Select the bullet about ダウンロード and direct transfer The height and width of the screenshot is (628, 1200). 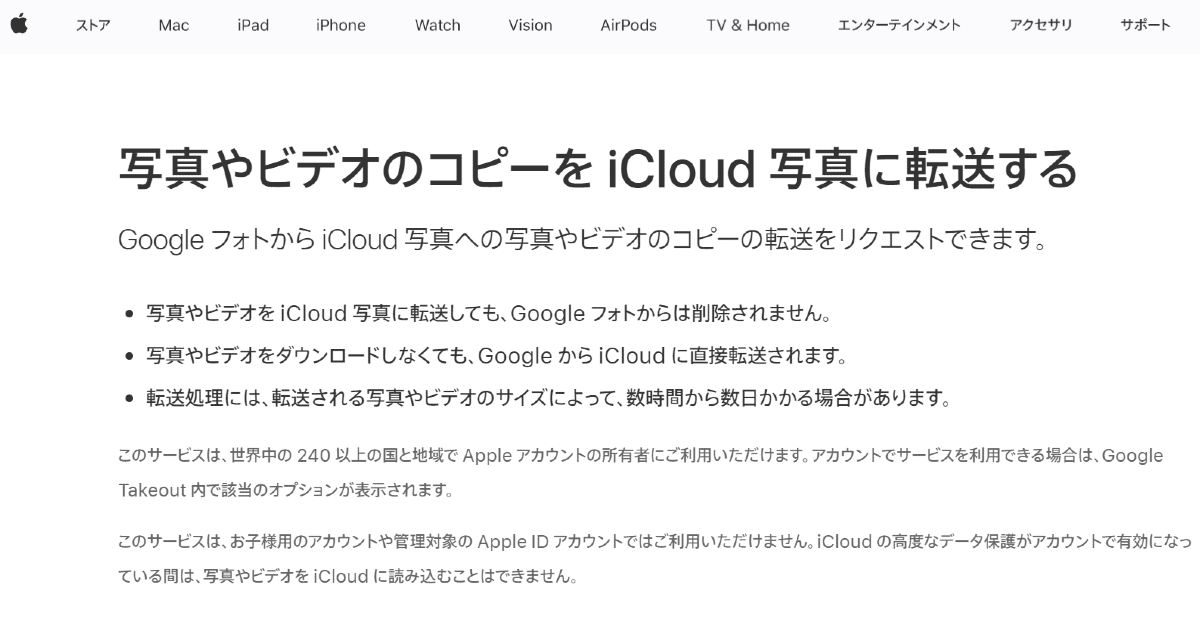(x=496, y=356)
